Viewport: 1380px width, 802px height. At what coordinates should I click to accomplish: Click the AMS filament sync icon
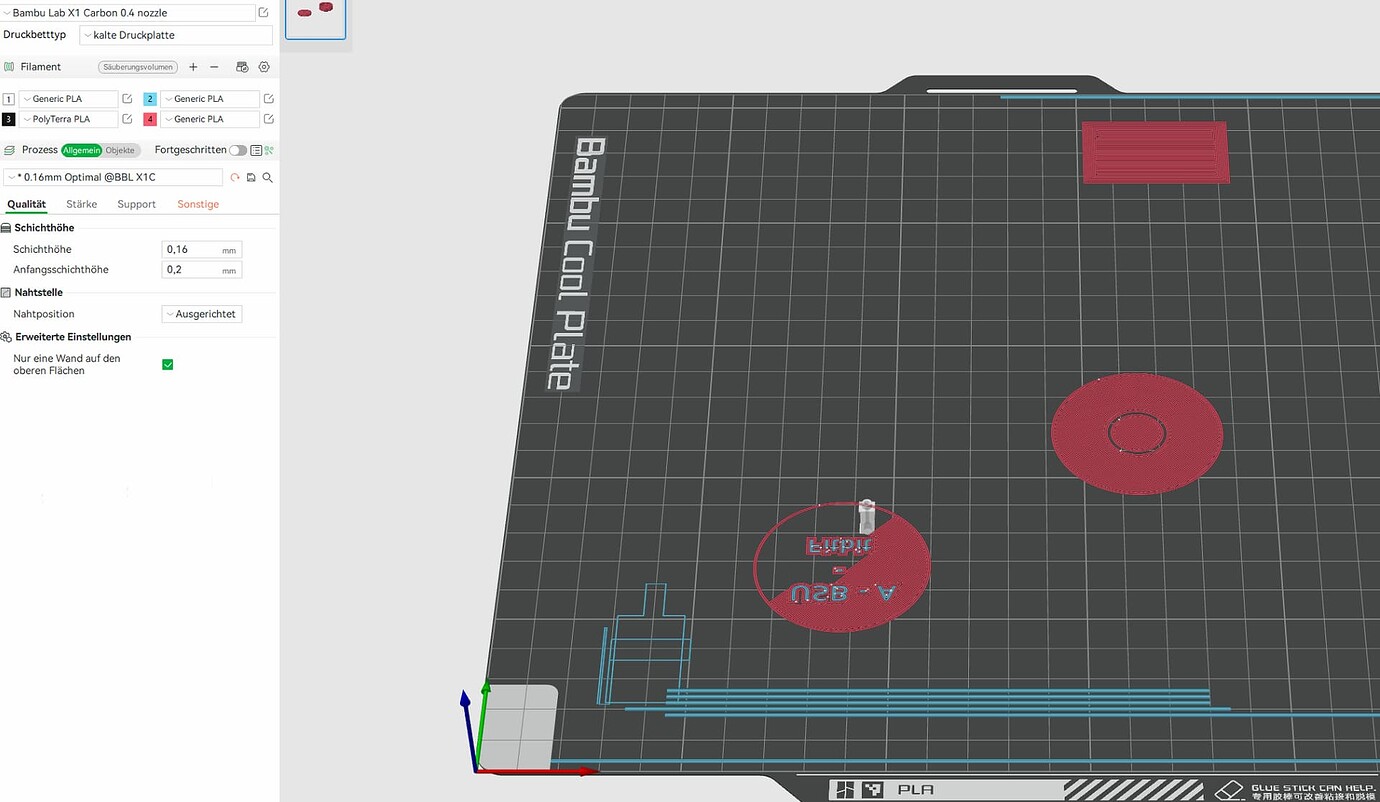242,67
